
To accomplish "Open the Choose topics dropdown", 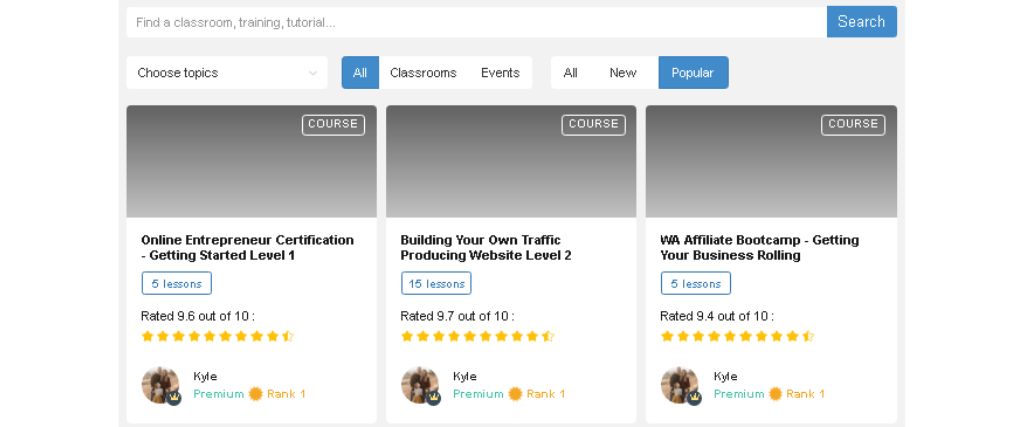I will tap(227, 72).
